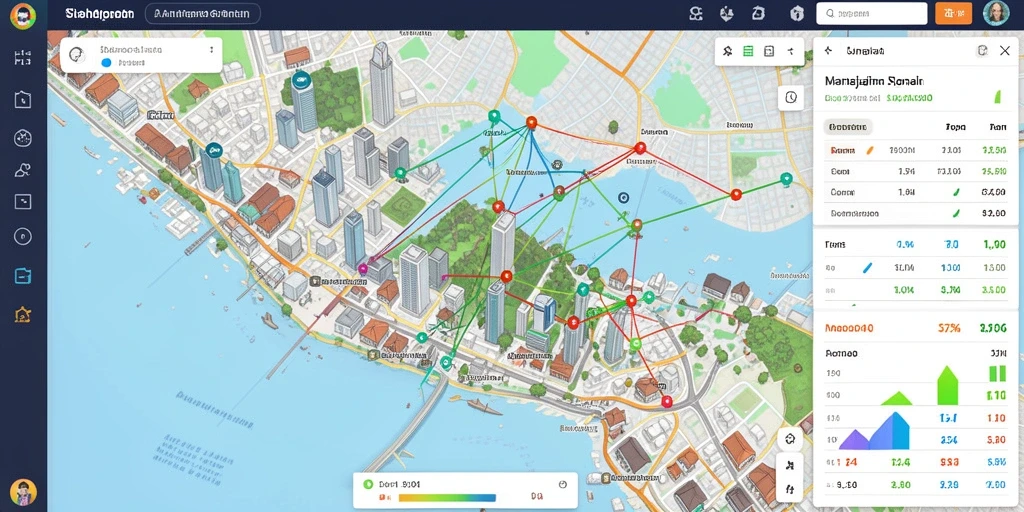Open the rounded dropdown in top bar
The width and height of the screenshot is (1024, 512).
pyautogui.click(x=202, y=13)
